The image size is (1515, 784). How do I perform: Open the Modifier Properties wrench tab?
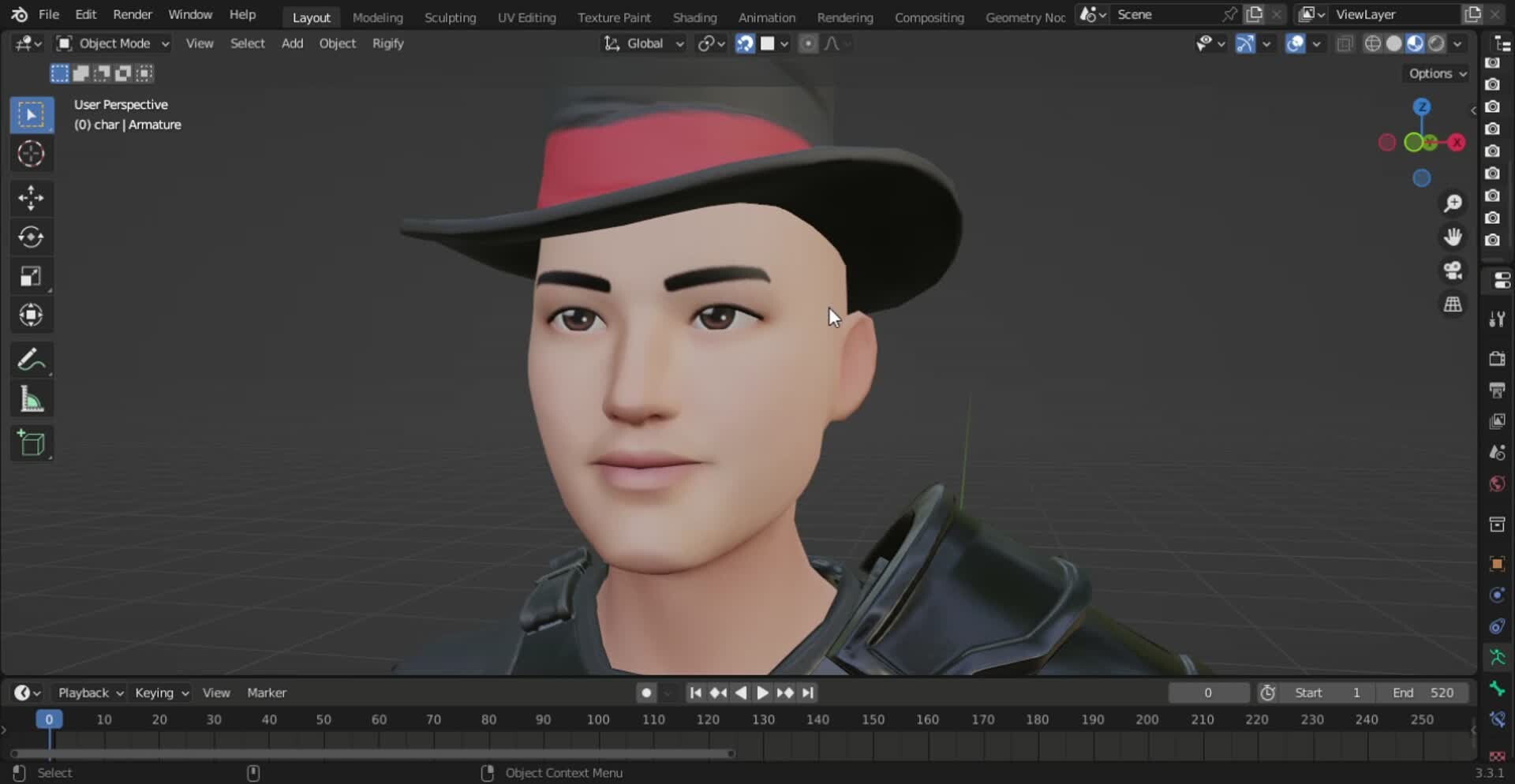(x=1497, y=318)
